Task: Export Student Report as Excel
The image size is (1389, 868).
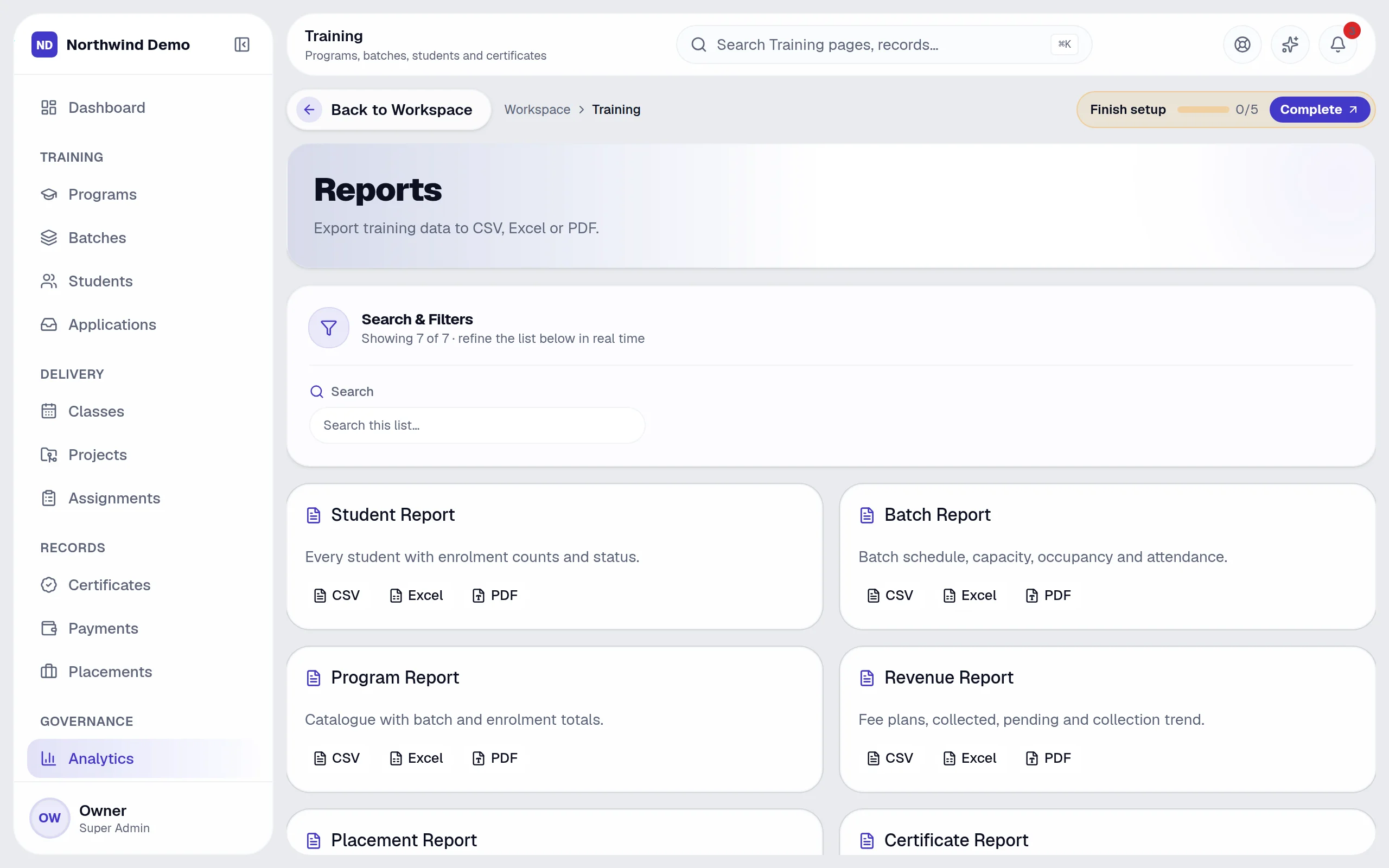Action: click(x=416, y=595)
